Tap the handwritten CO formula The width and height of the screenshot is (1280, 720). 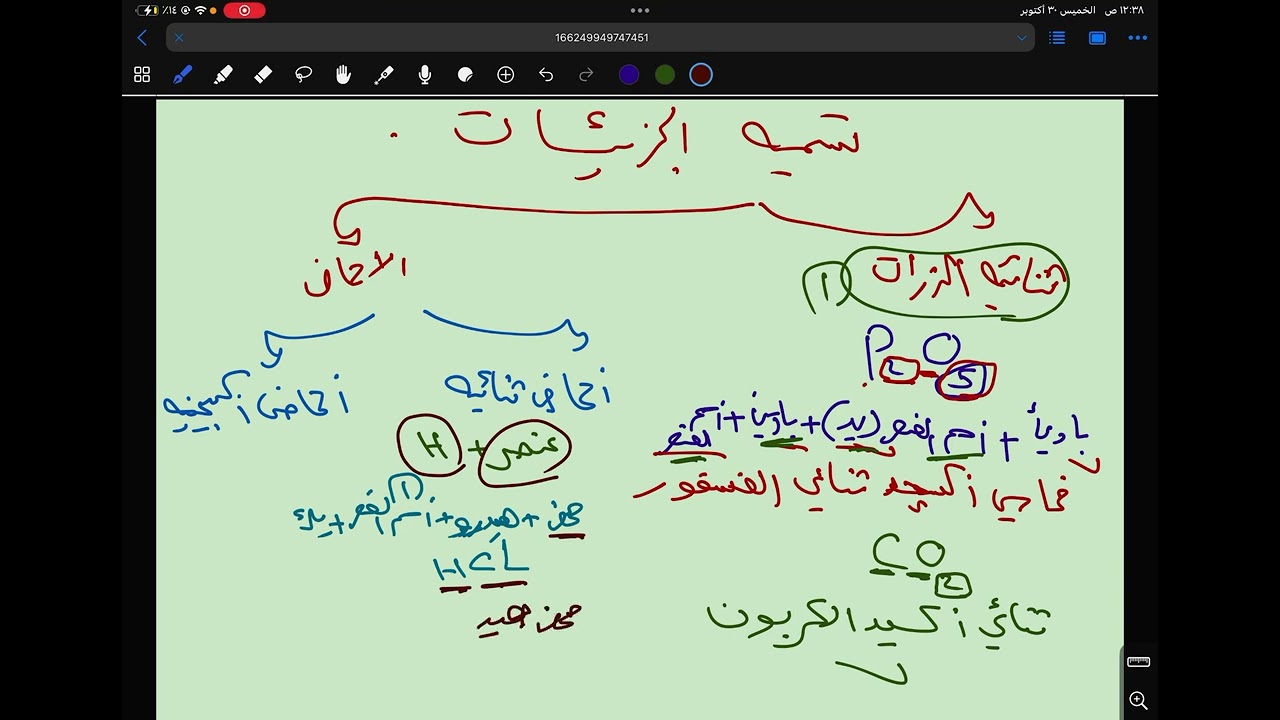point(908,557)
